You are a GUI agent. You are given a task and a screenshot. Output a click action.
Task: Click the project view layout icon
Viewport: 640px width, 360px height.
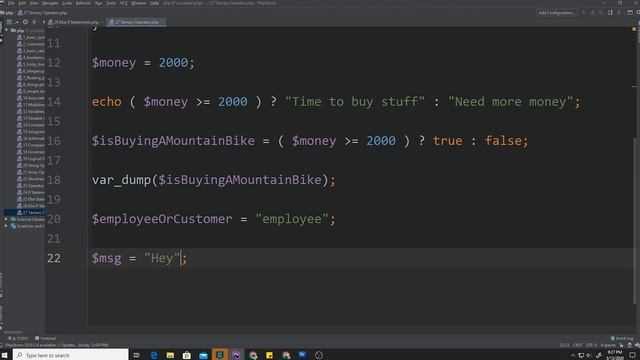tap(9, 22)
